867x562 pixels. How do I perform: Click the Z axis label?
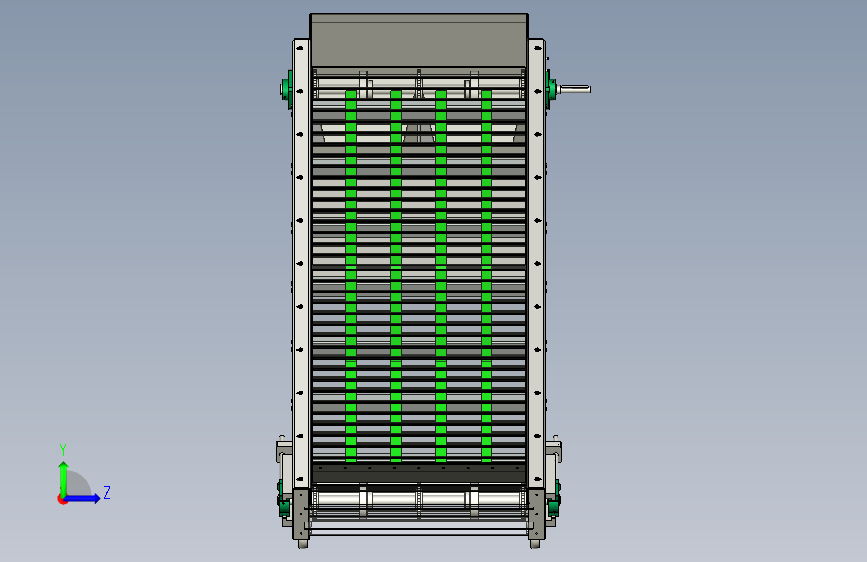[107, 492]
